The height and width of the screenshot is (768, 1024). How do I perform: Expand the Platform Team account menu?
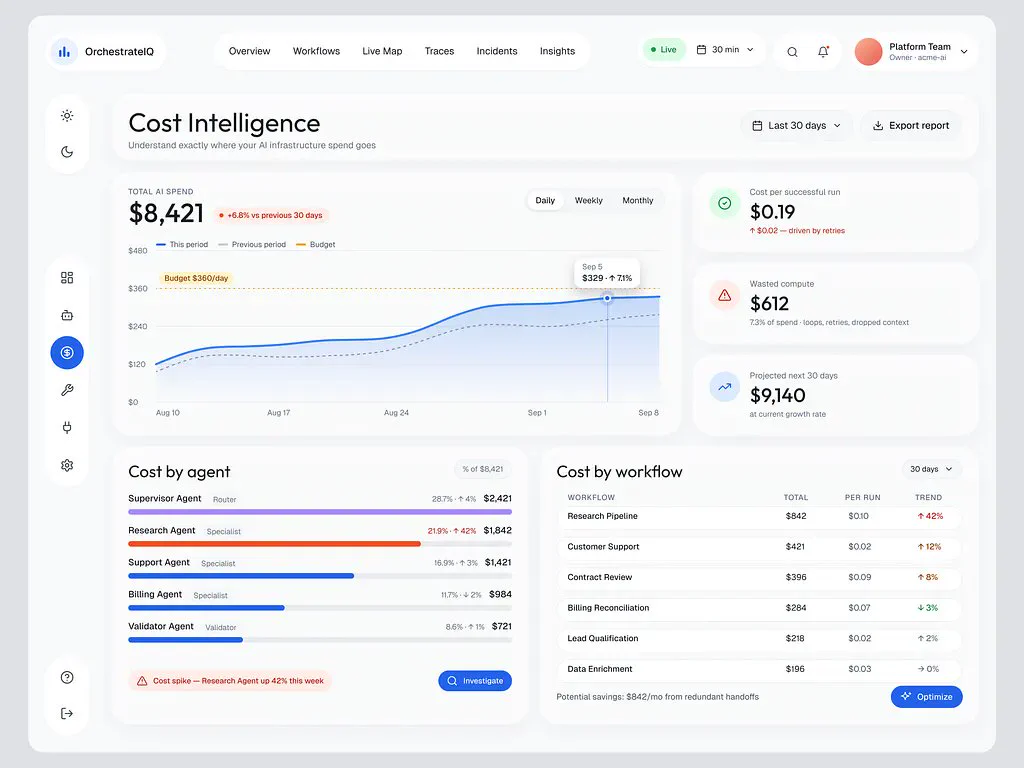point(964,52)
